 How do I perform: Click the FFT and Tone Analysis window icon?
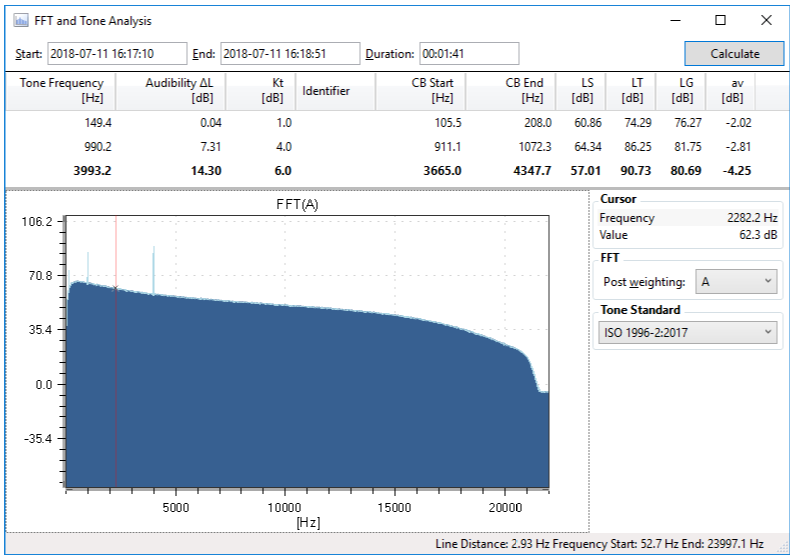click(x=21, y=20)
